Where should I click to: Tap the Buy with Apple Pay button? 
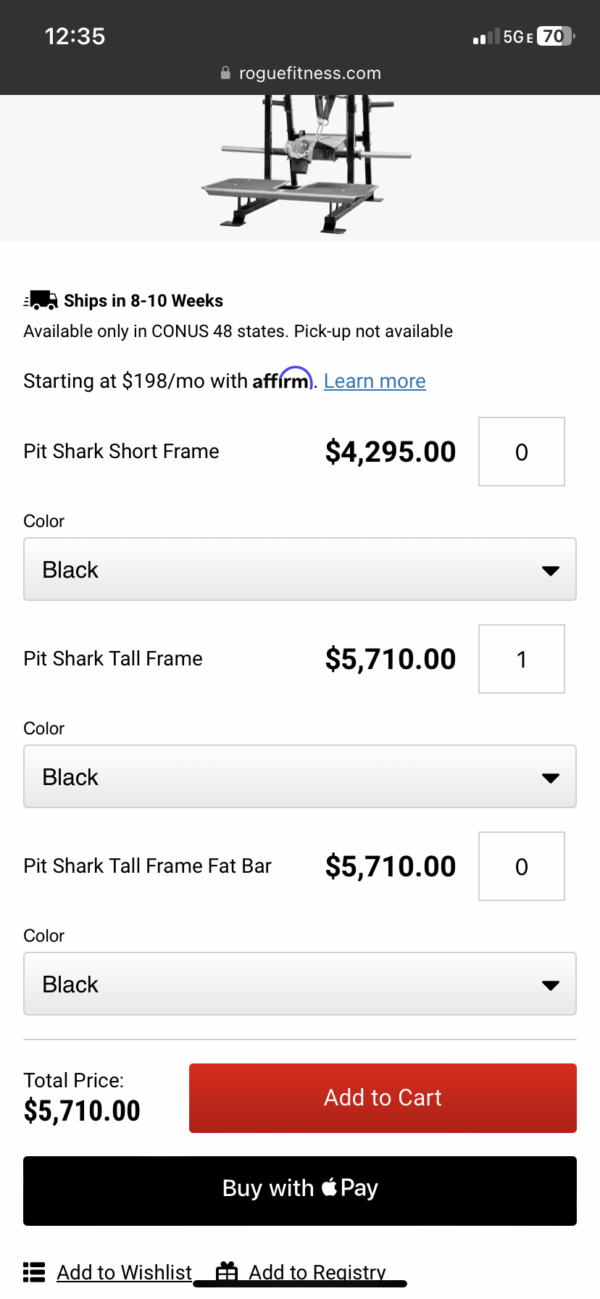300,1188
